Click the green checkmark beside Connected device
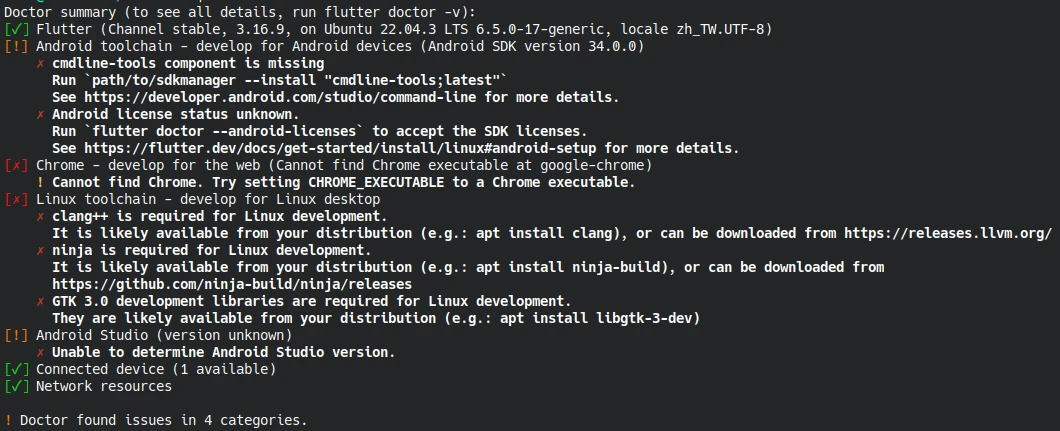 pyautogui.click(x=16, y=370)
